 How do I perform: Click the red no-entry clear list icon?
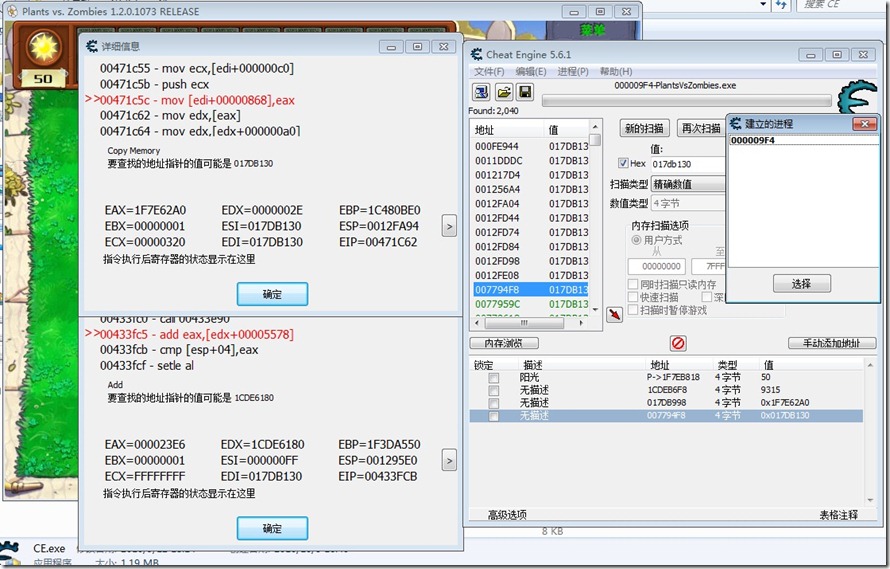[678, 343]
